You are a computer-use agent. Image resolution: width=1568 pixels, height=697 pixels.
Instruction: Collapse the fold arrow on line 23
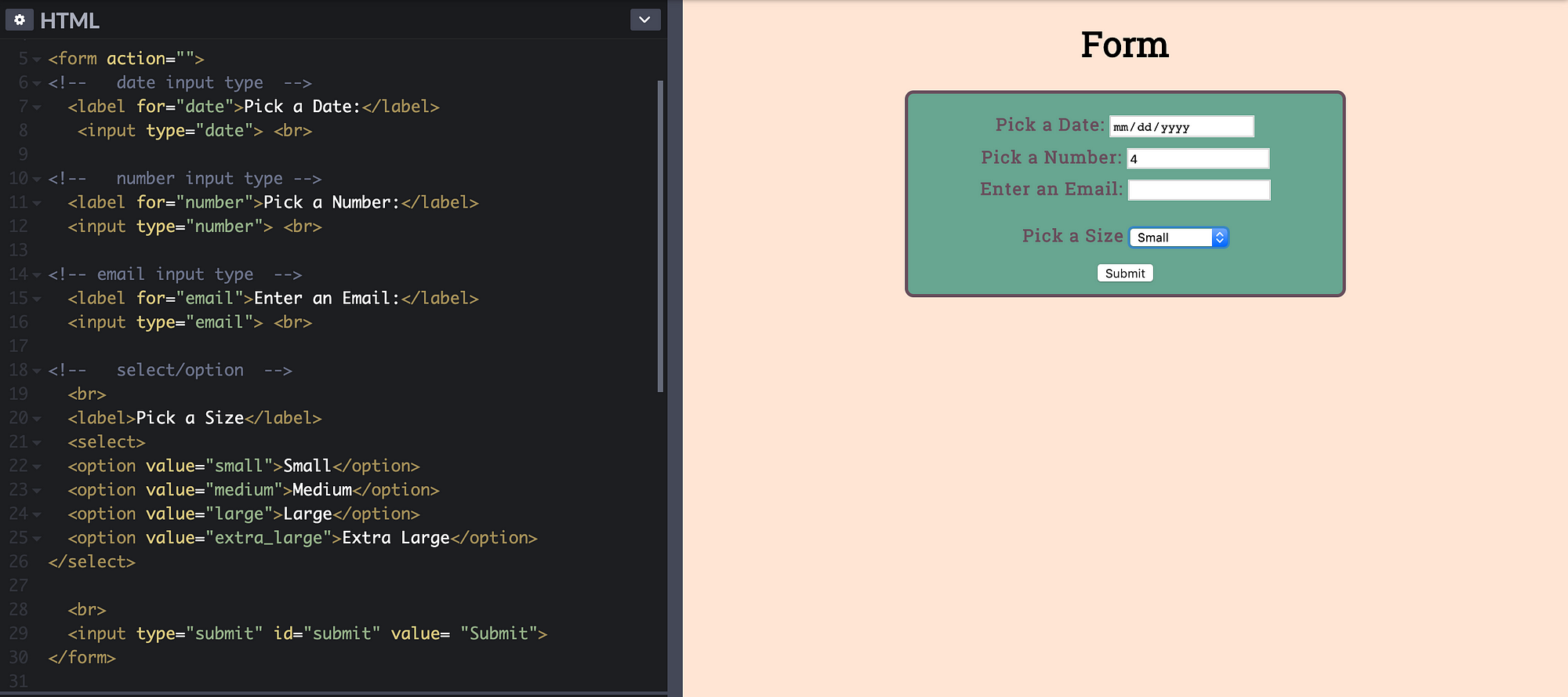click(x=37, y=491)
